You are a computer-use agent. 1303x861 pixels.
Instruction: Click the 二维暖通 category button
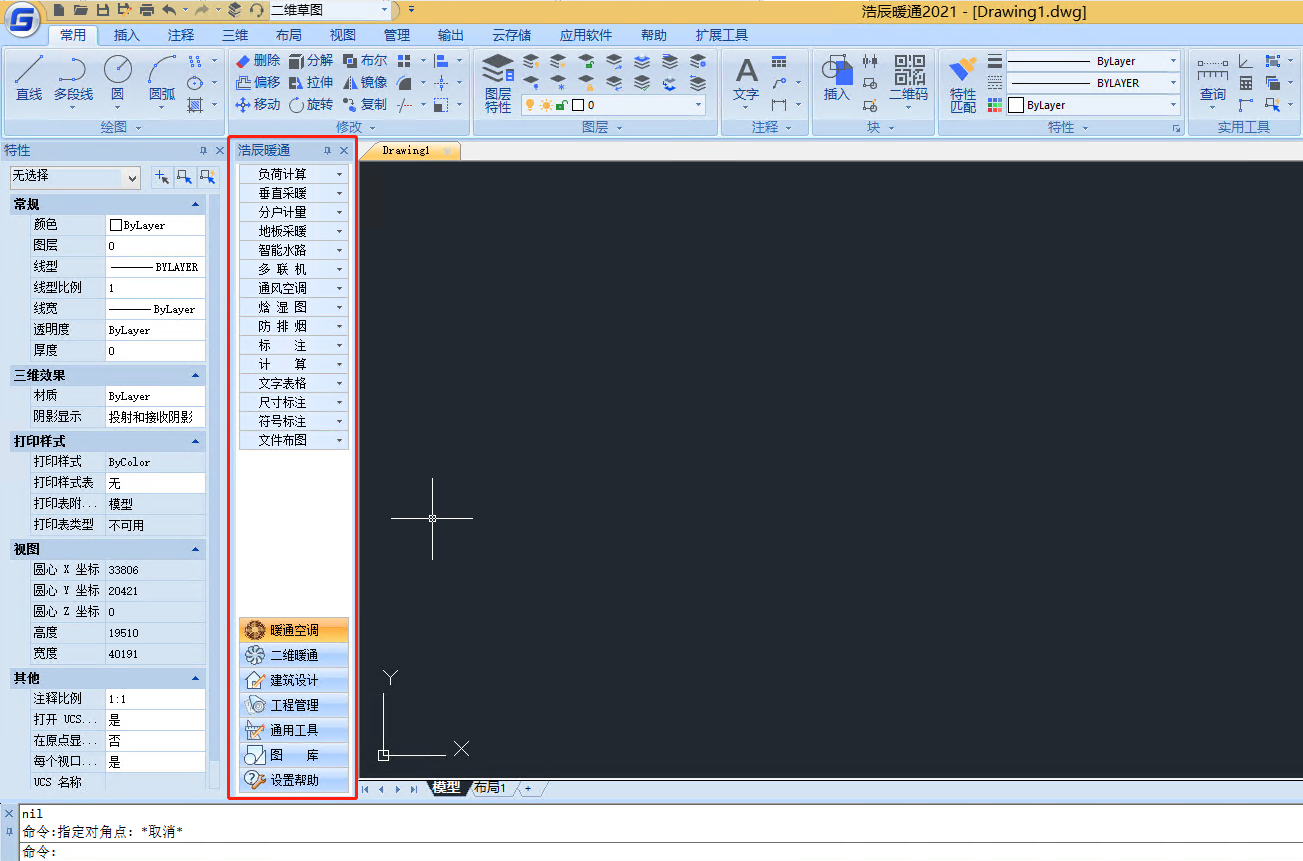pyautogui.click(x=294, y=655)
